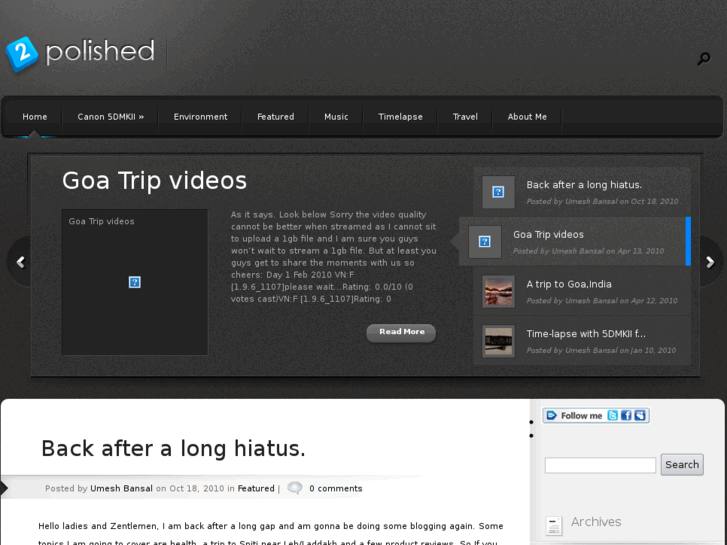Focus the sidebar search input field
Image resolution: width=727 pixels, height=545 pixels.
(600, 465)
